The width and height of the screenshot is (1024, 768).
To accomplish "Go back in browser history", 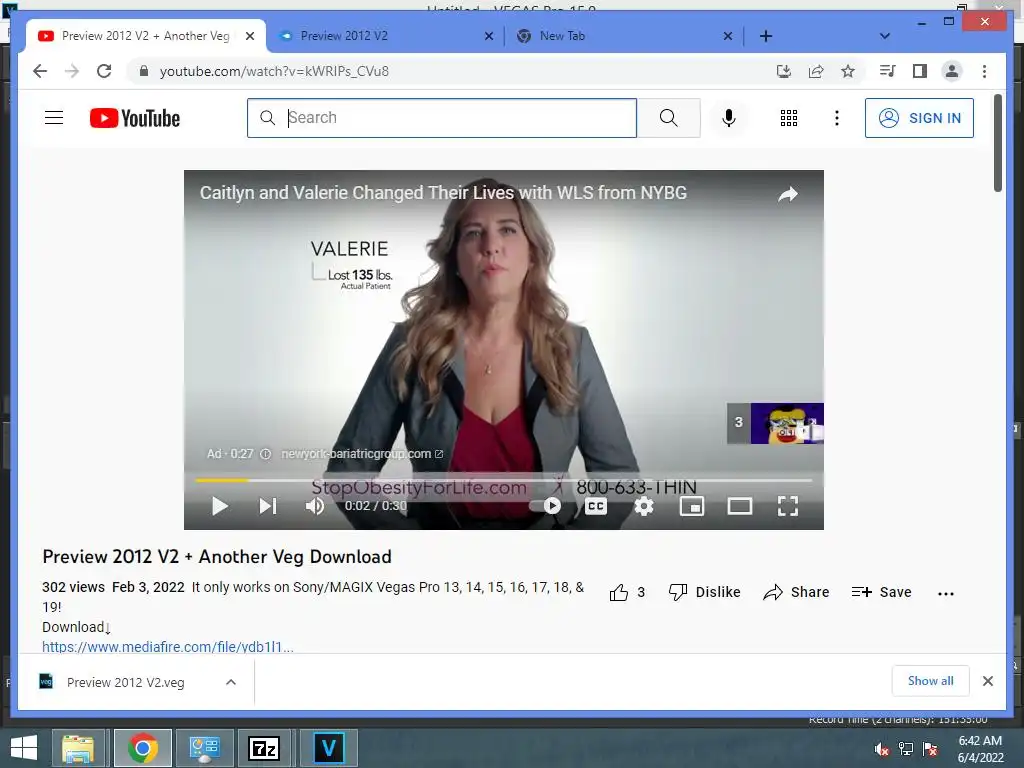I will click(x=40, y=71).
